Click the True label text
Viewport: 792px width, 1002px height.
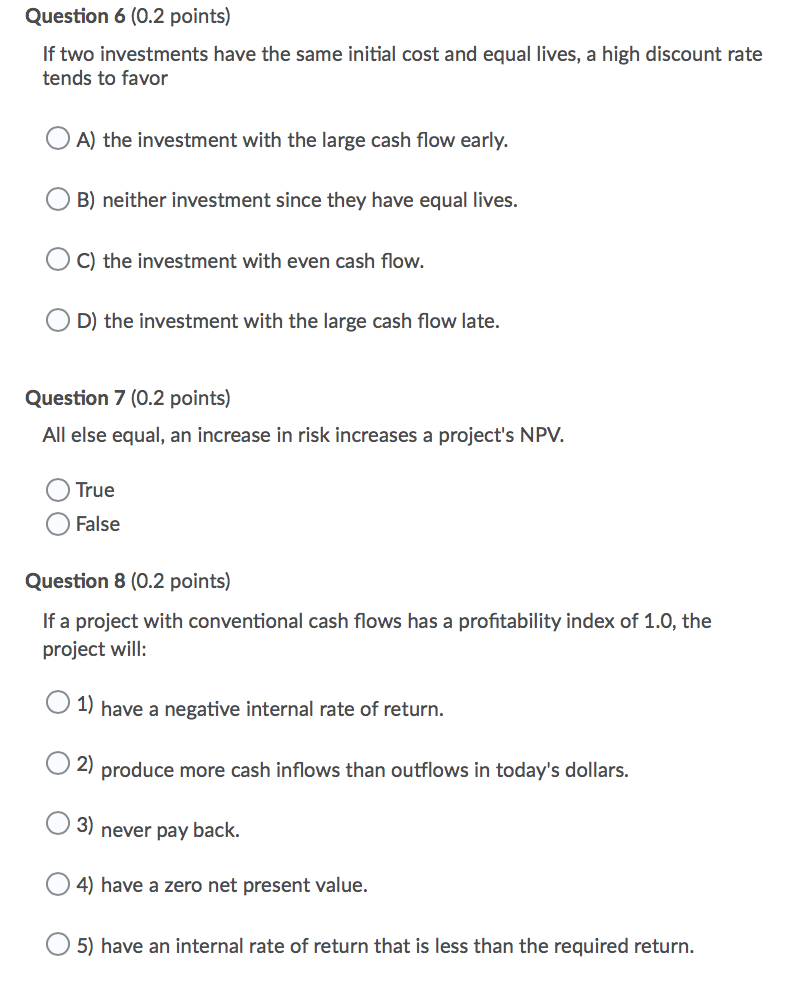click(x=95, y=490)
